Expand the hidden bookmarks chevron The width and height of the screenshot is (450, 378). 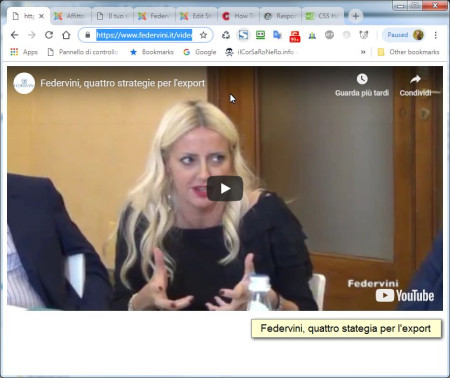tap(363, 52)
